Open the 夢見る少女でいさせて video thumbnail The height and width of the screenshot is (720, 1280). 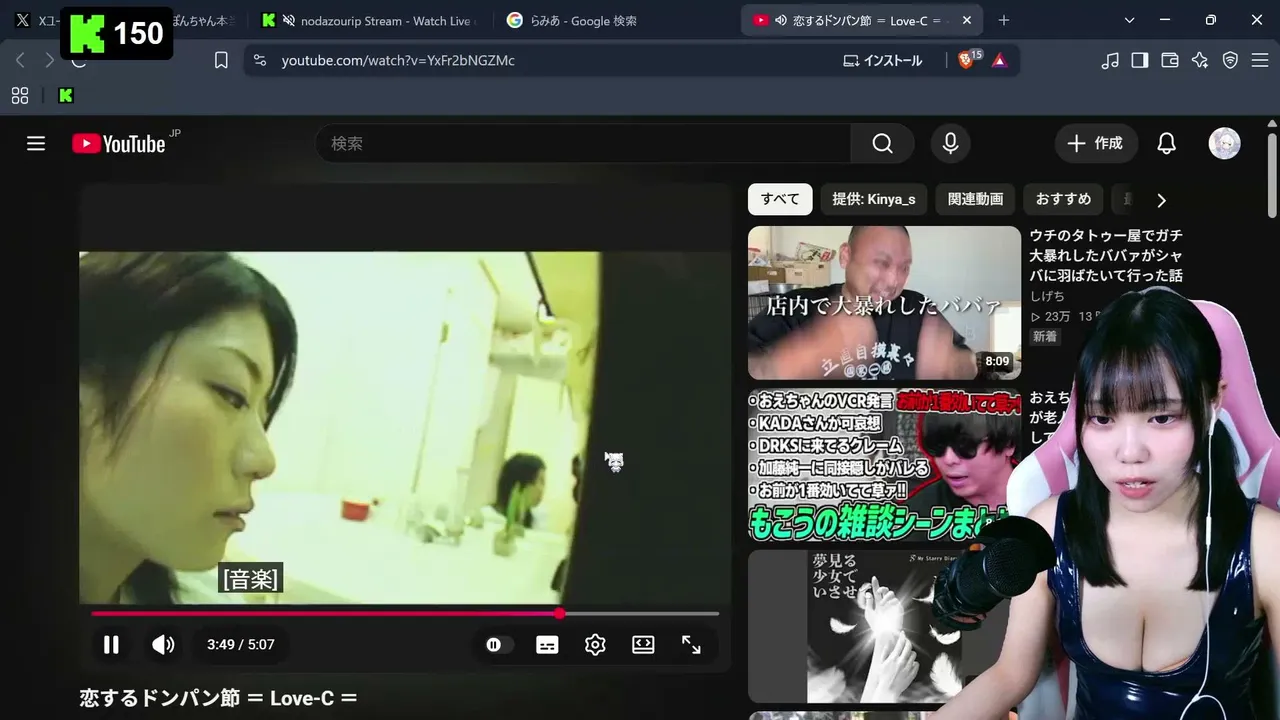point(884,627)
